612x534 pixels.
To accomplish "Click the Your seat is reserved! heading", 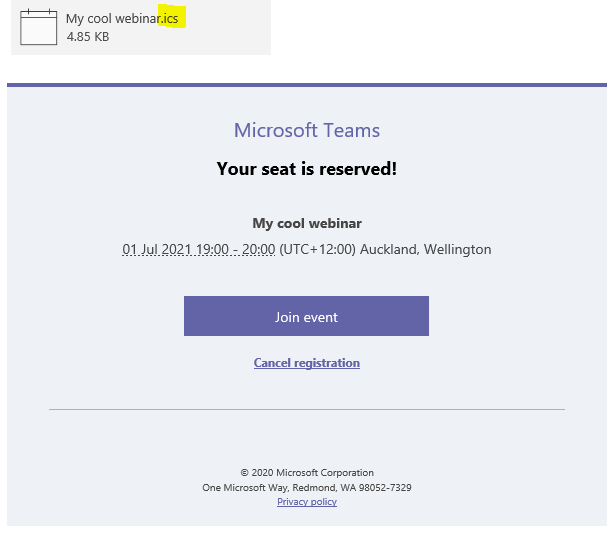I will pos(307,169).
